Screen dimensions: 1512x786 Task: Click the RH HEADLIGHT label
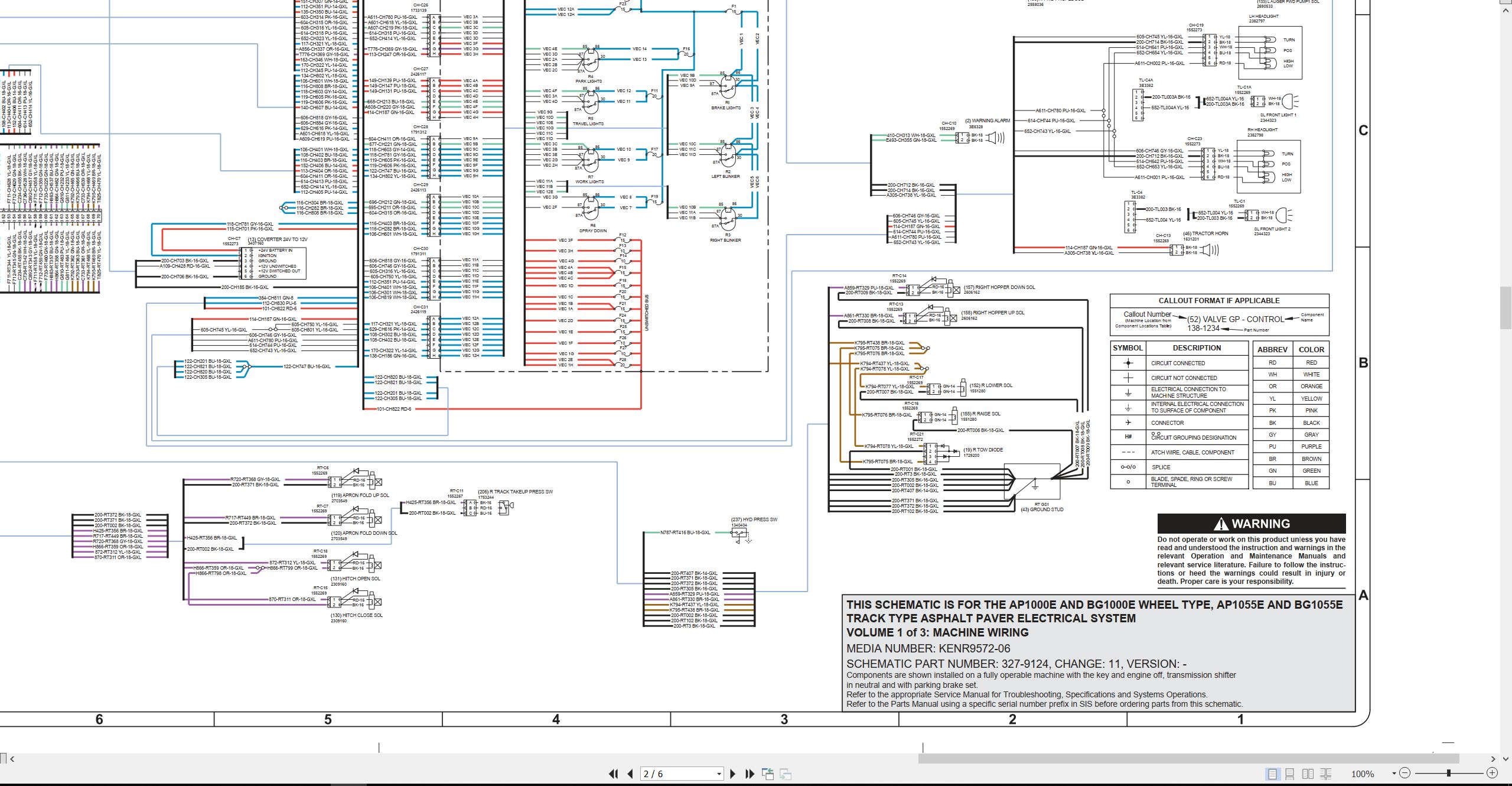coord(1262,129)
